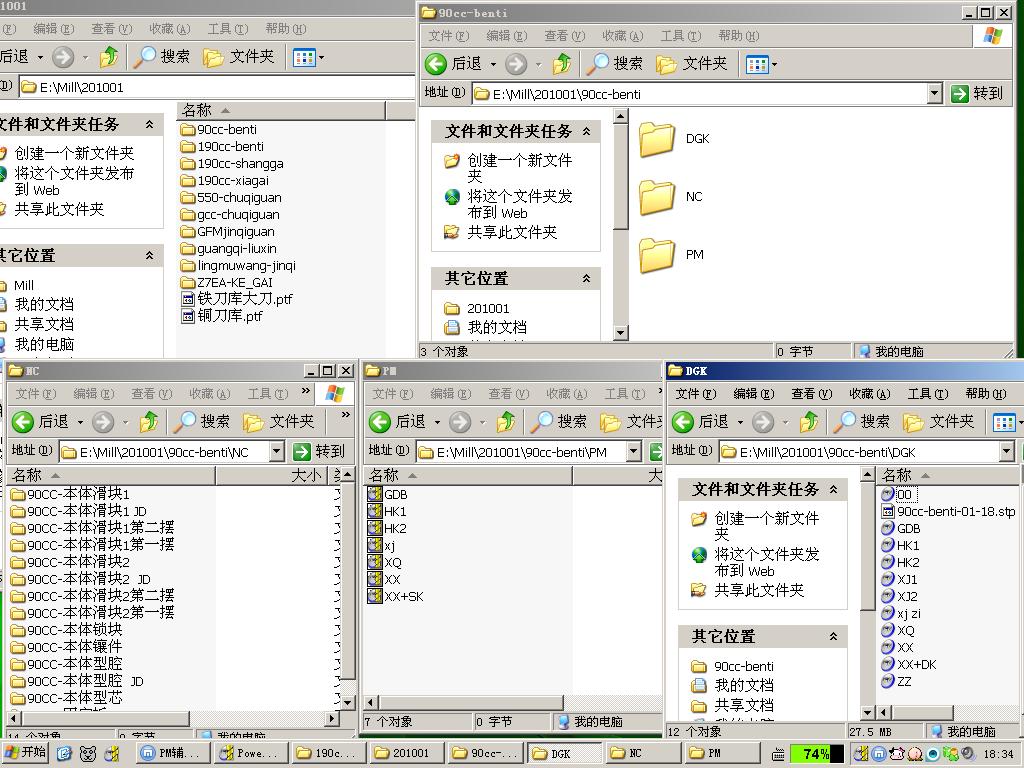
Task: Collapse file and folder tasks panel in 90cc-benti window
Action: (x=586, y=132)
